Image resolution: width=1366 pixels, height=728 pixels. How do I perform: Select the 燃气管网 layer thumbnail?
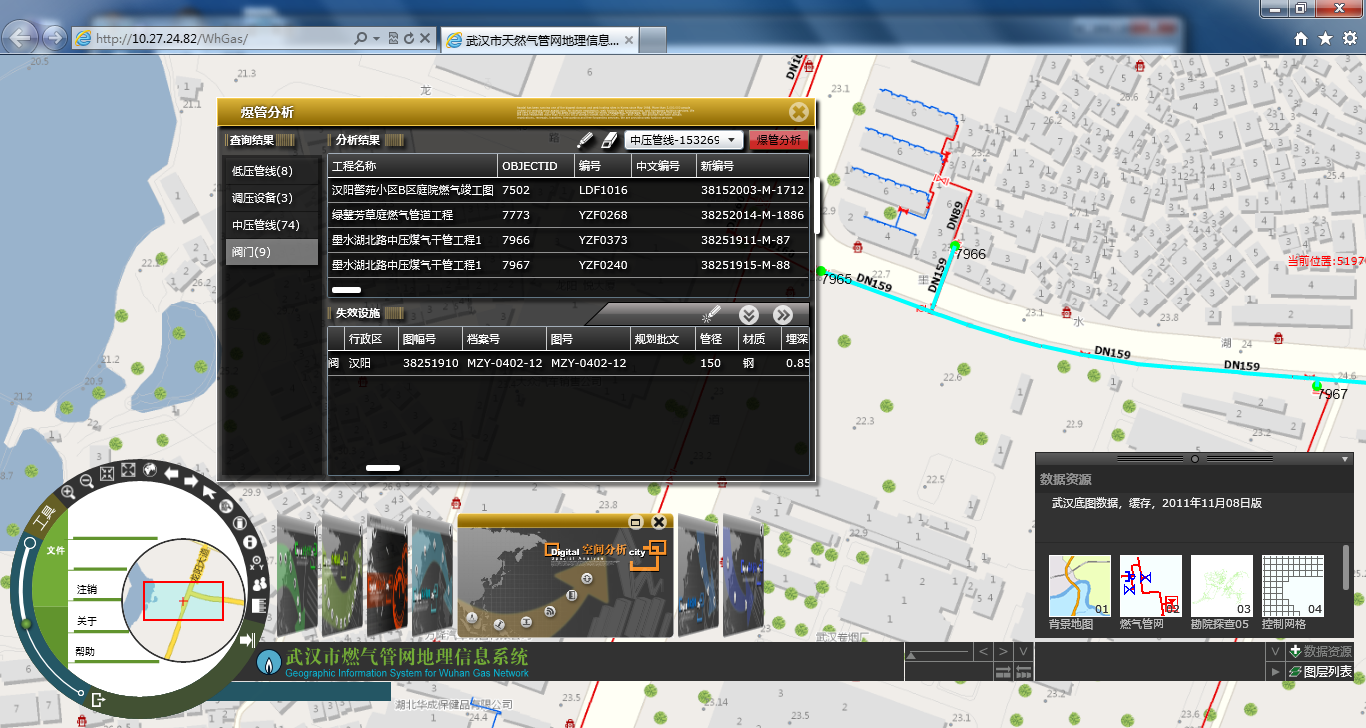[1150, 587]
